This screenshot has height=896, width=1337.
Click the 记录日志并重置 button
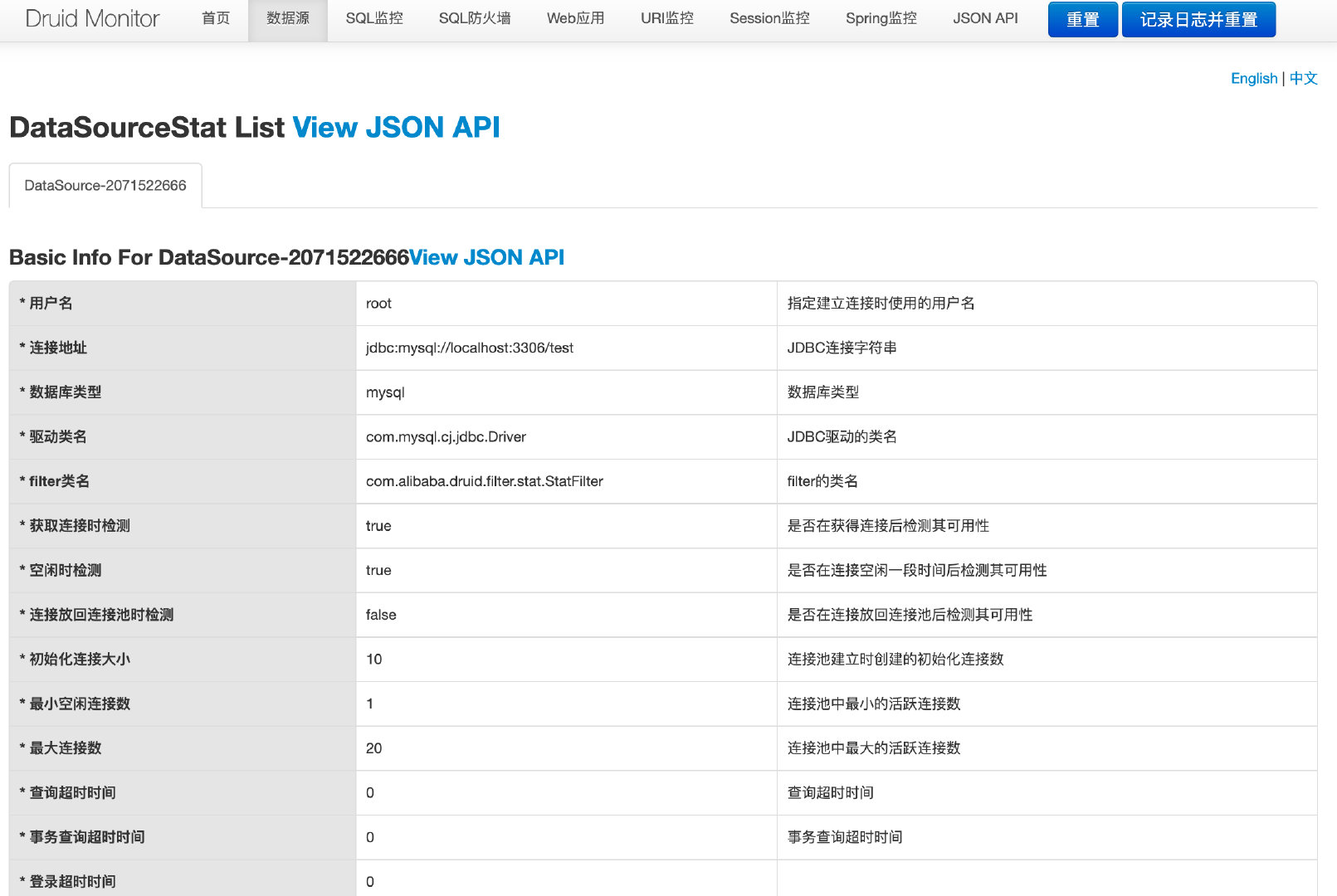pos(1198,20)
